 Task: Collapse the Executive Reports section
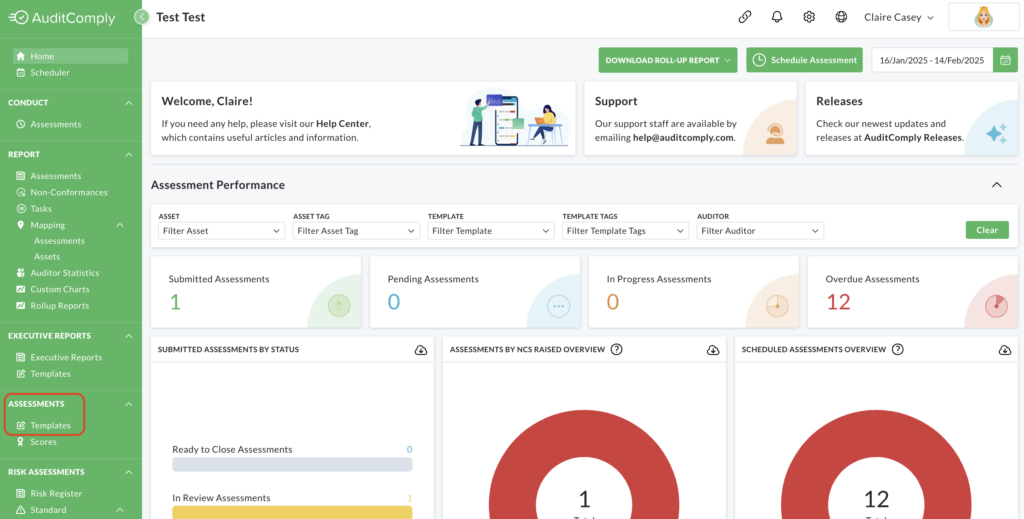click(x=129, y=336)
